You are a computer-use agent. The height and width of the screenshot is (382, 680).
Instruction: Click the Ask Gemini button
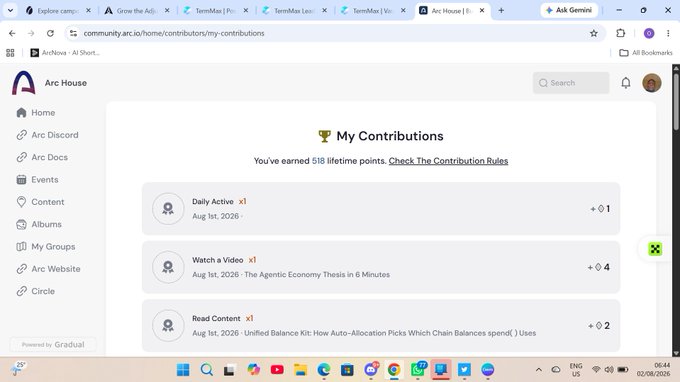[569, 10]
